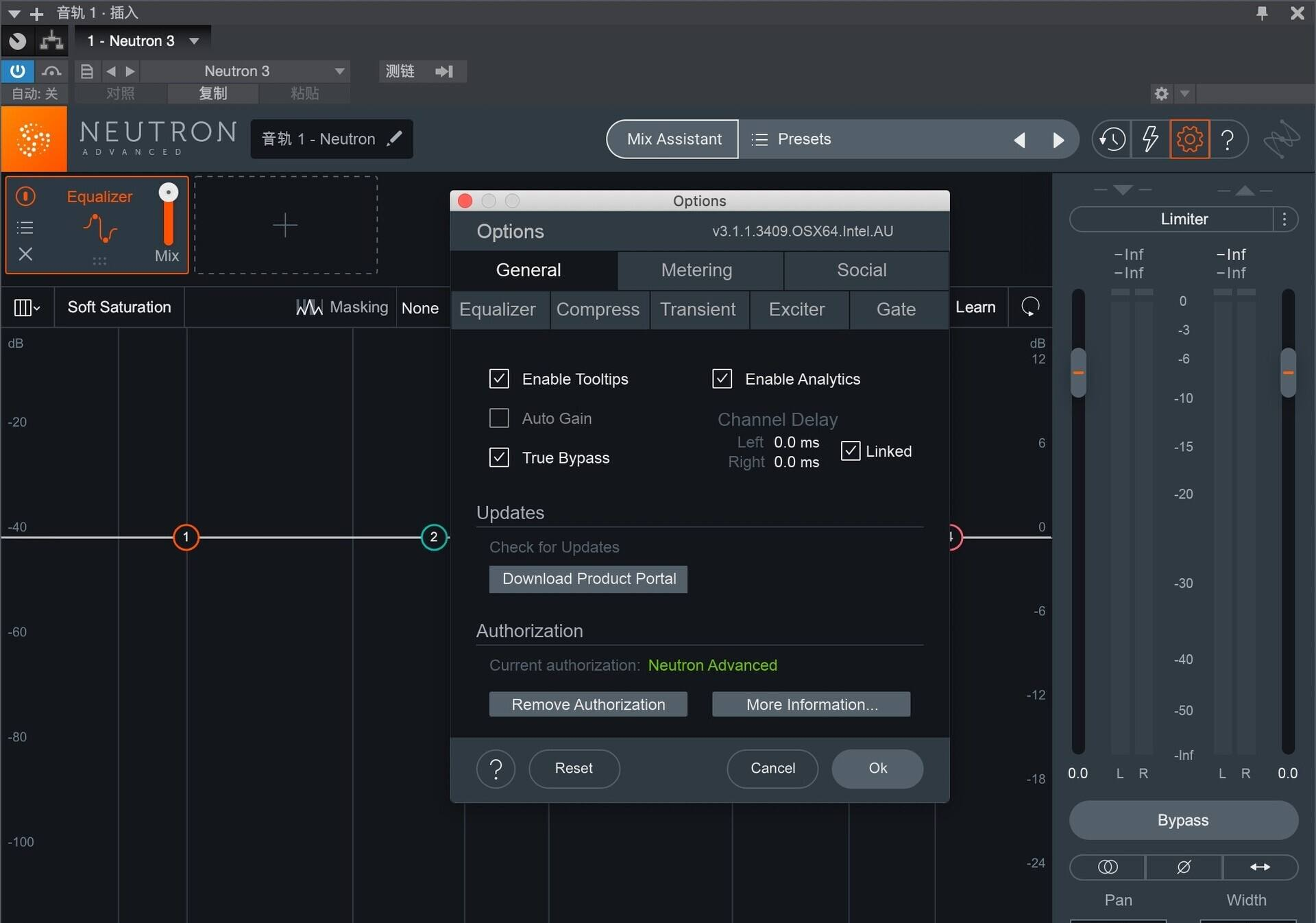Open Presets browser list
1316x923 pixels.
792,139
